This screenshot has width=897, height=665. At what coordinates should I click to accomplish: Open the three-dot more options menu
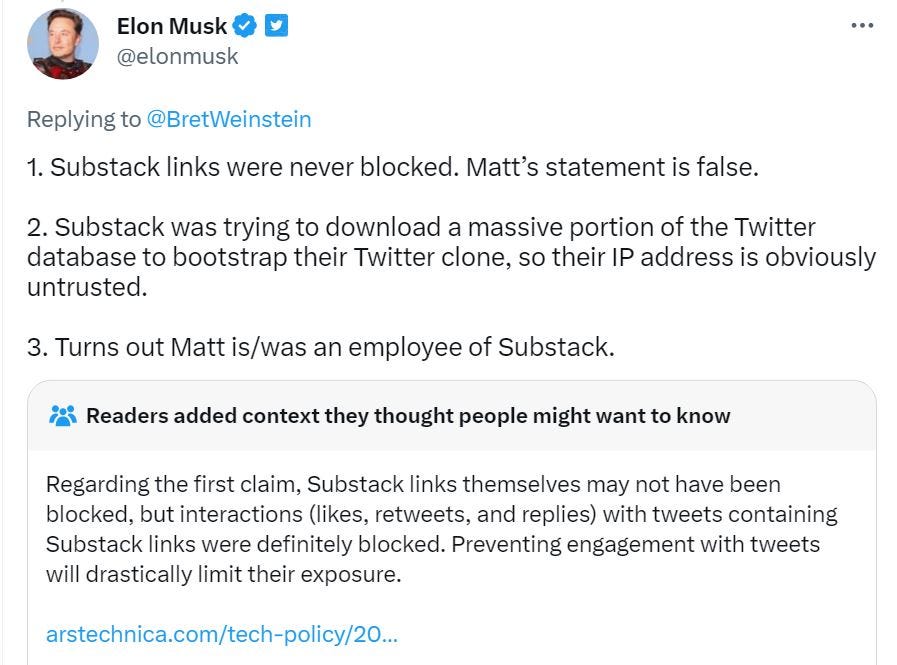(862, 26)
